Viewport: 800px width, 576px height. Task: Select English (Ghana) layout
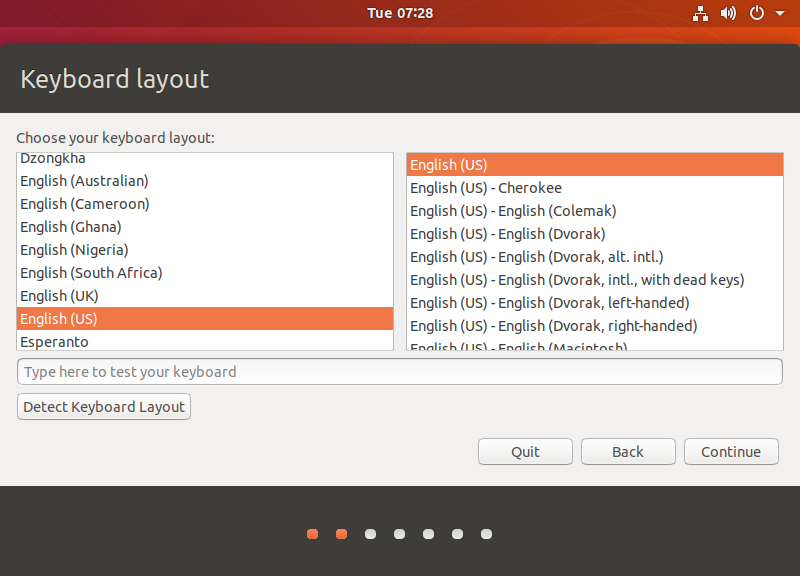pos(205,227)
